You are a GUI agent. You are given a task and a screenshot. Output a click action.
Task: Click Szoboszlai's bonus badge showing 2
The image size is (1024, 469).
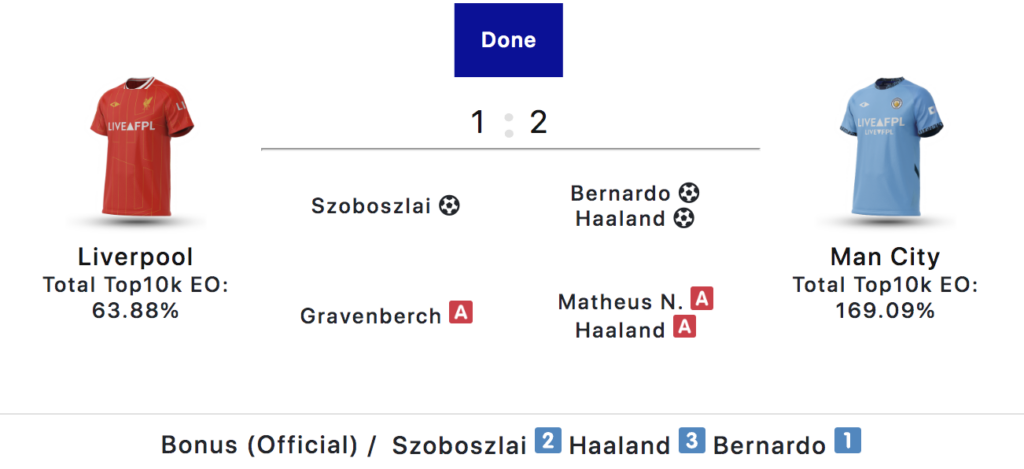click(547, 441)
